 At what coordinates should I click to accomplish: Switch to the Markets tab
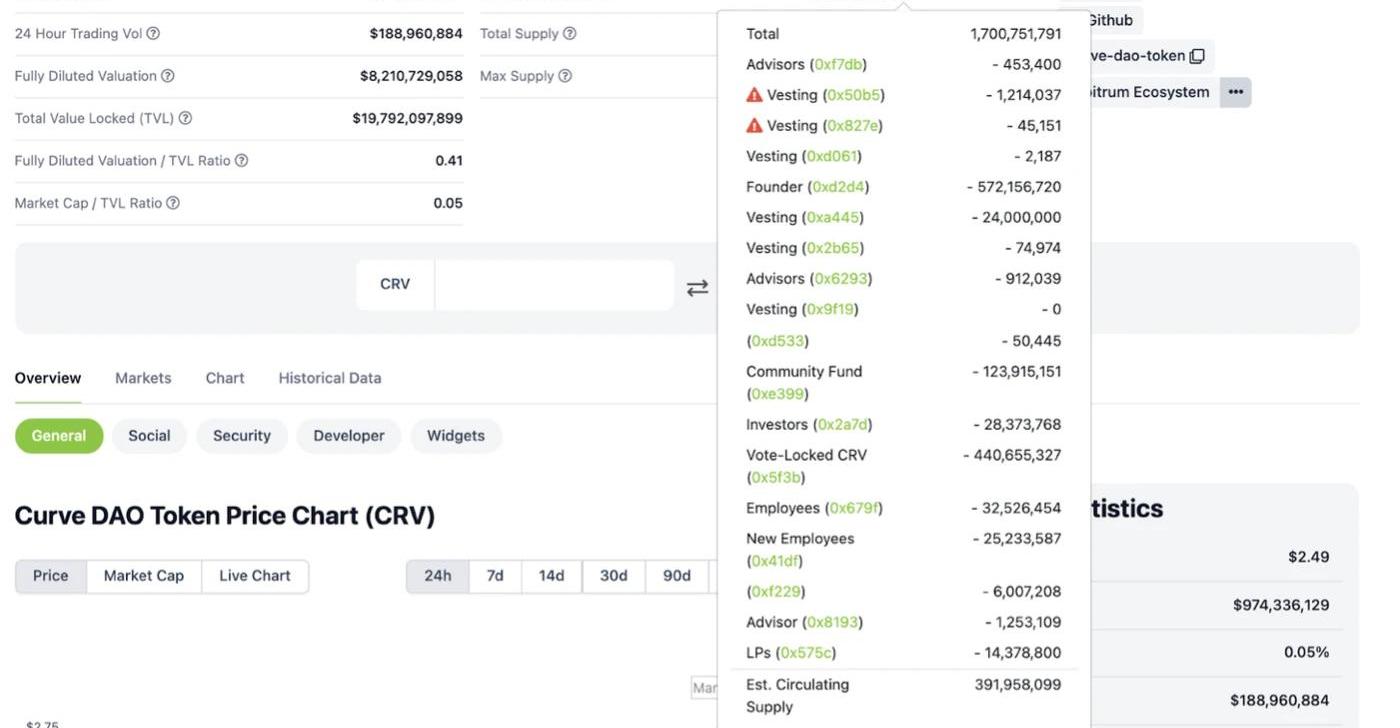(x=143, y=378)
